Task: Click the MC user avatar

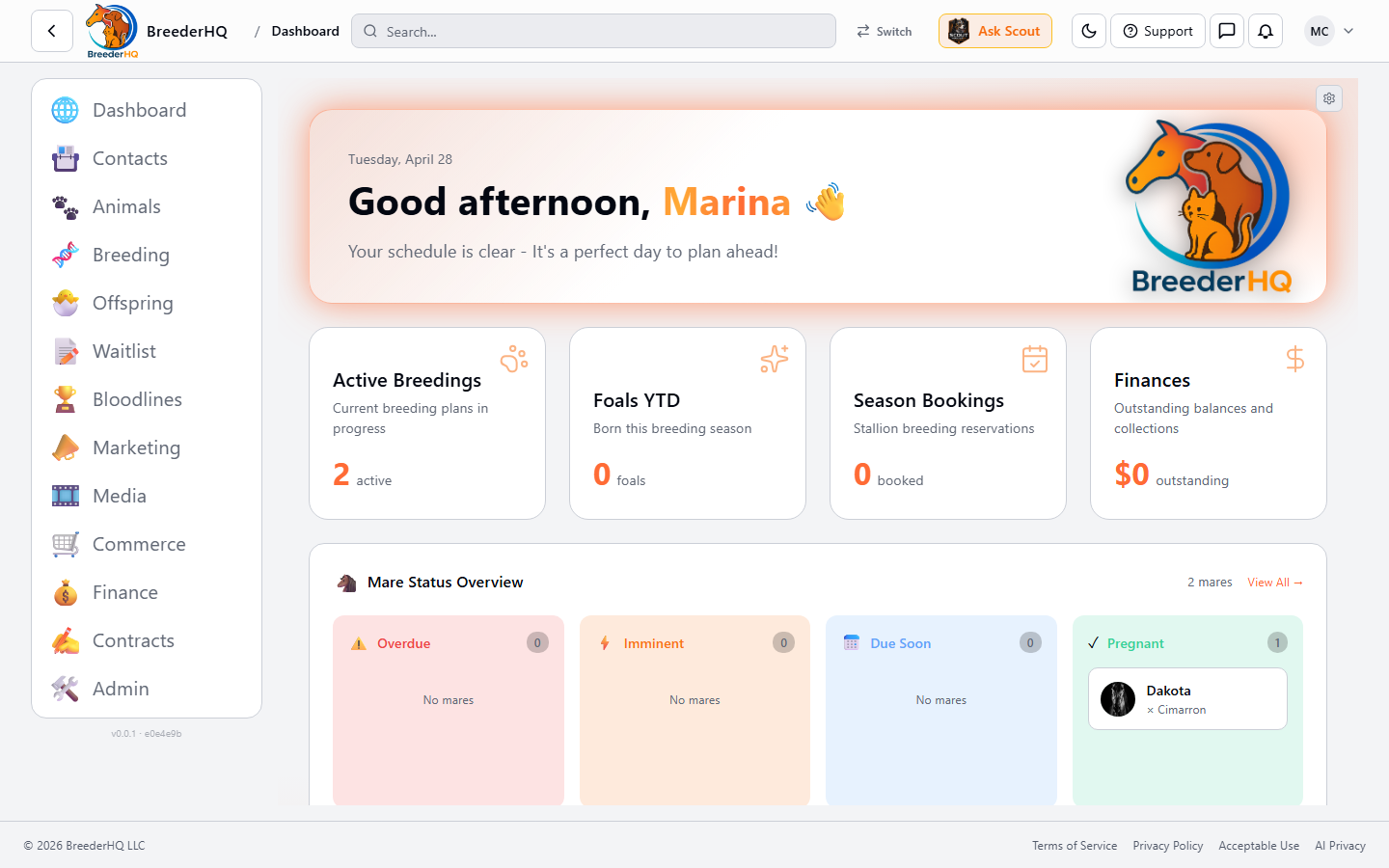Action: (1320, 31)
